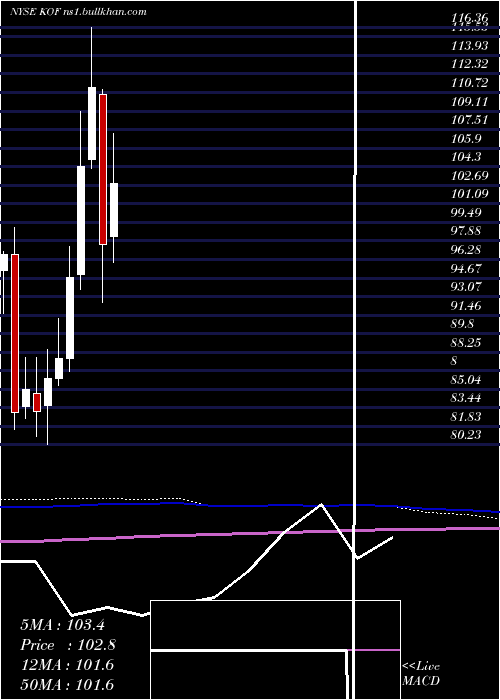Click the 101.09 price axis label
Viewport: 500px width, 700px height.
[x=469, y=194]
